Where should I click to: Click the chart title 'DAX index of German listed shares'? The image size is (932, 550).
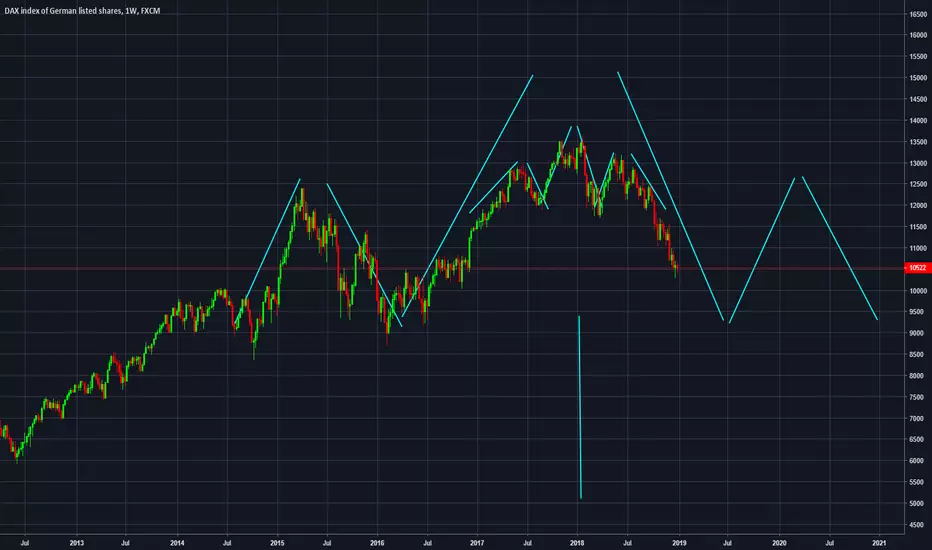[62, 11]
